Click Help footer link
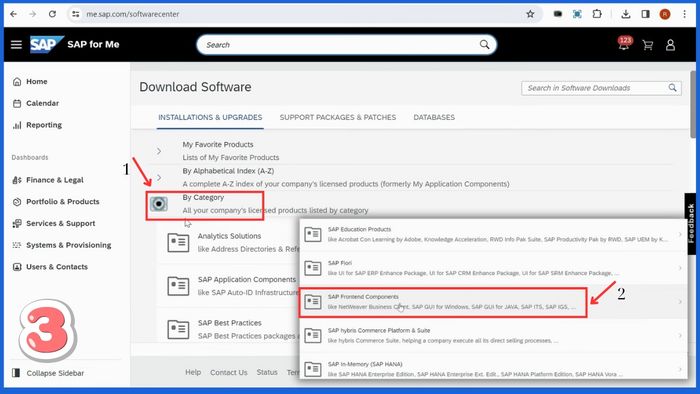This screenshot has width=700, height=394. click(193, 372)
